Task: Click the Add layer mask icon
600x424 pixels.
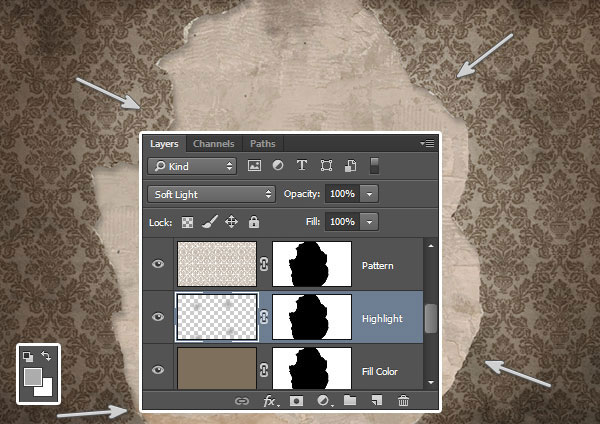Action: click(296, 401)
